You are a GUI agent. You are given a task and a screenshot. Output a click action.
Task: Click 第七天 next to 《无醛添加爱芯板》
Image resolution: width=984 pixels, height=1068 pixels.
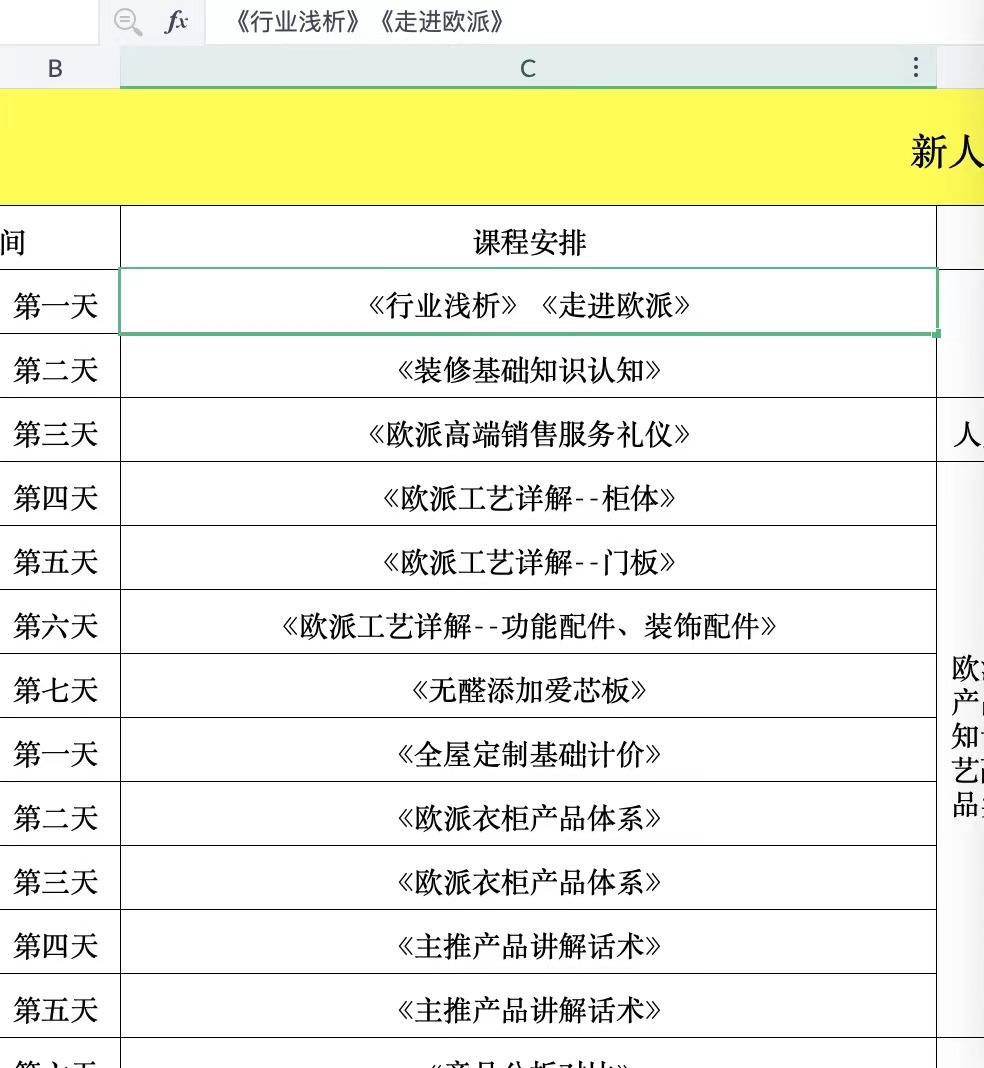(56, 690)
